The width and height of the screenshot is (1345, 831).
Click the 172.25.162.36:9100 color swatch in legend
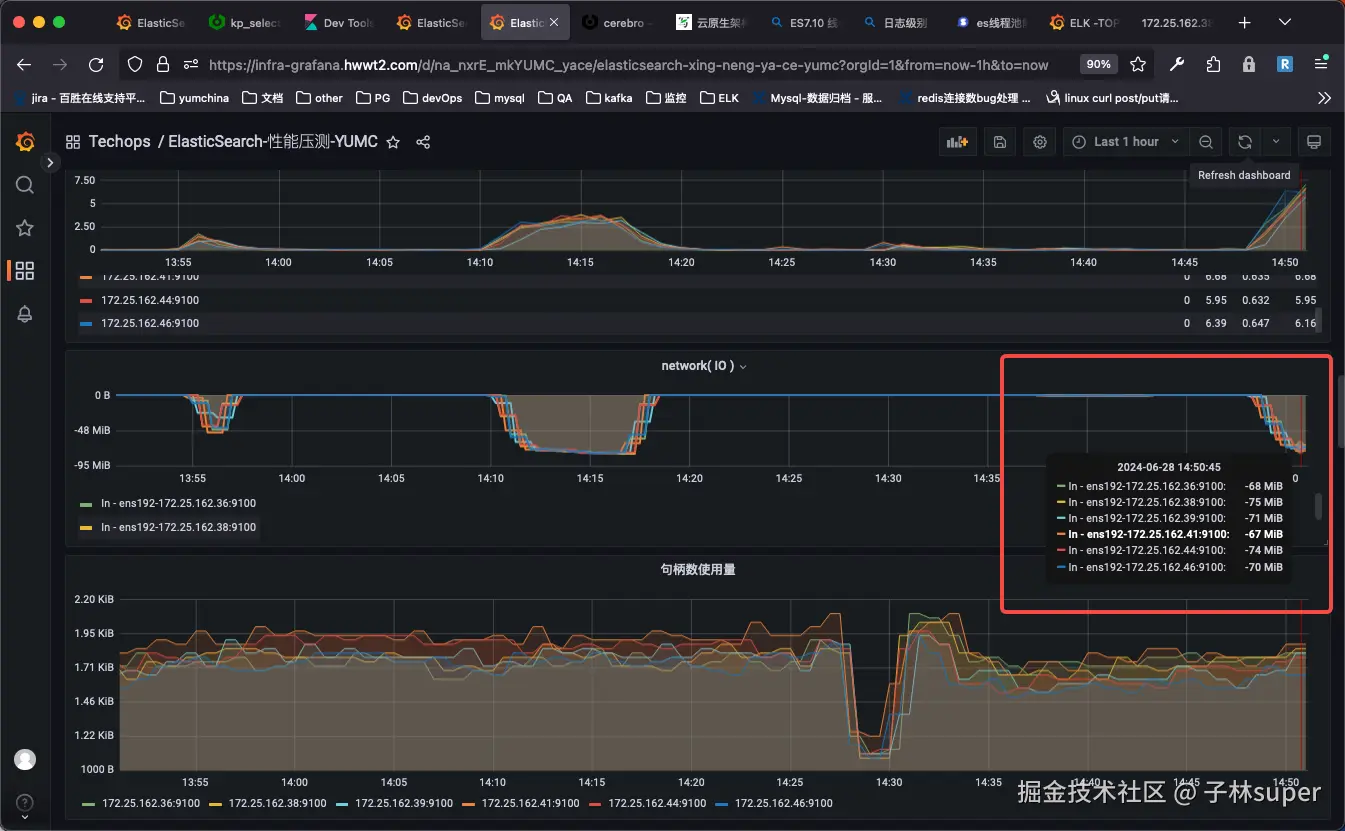click(87, 803)
